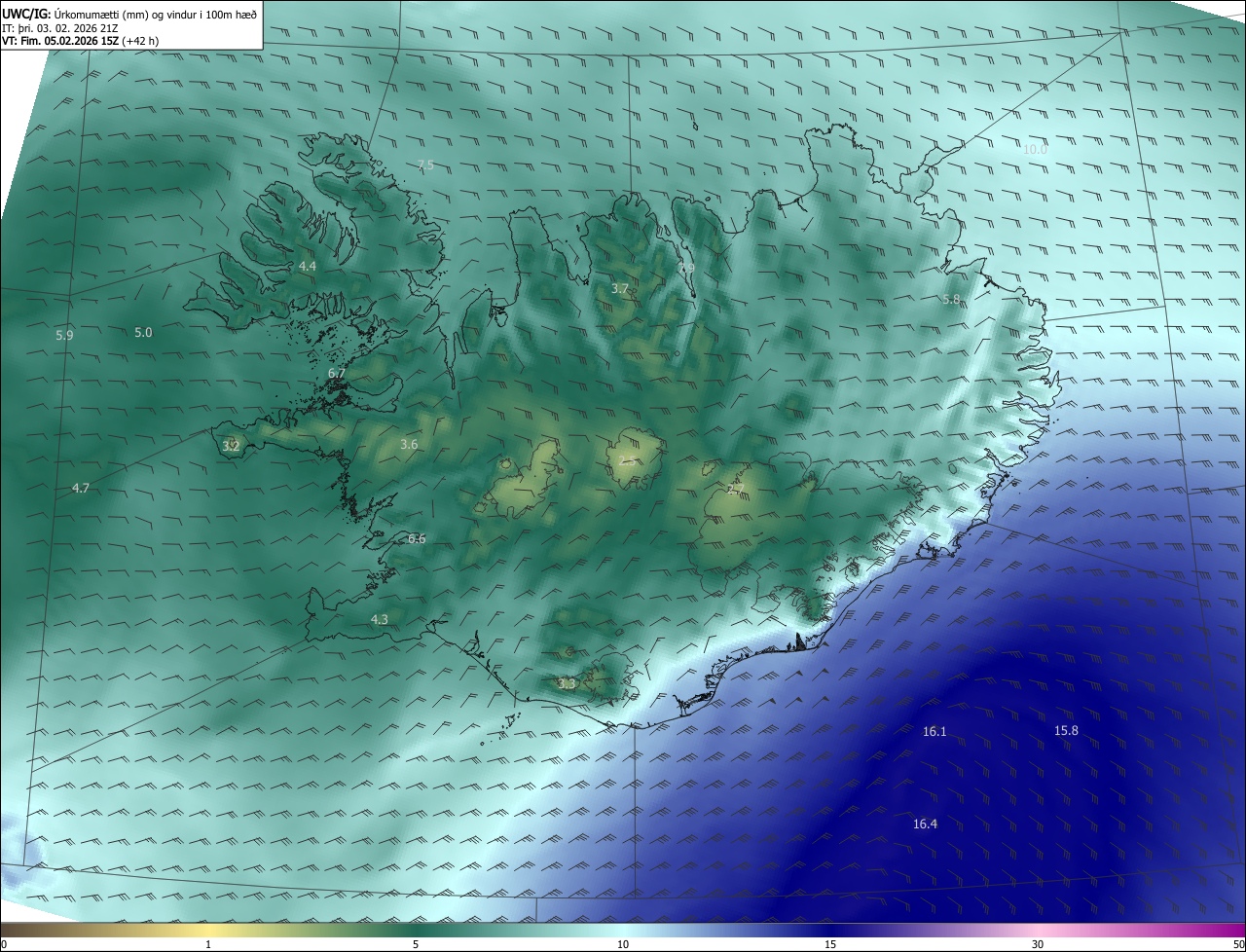Click the 3.7 value in north Iceland
The height and width of the screenshot is (952, 1246).
620,289
